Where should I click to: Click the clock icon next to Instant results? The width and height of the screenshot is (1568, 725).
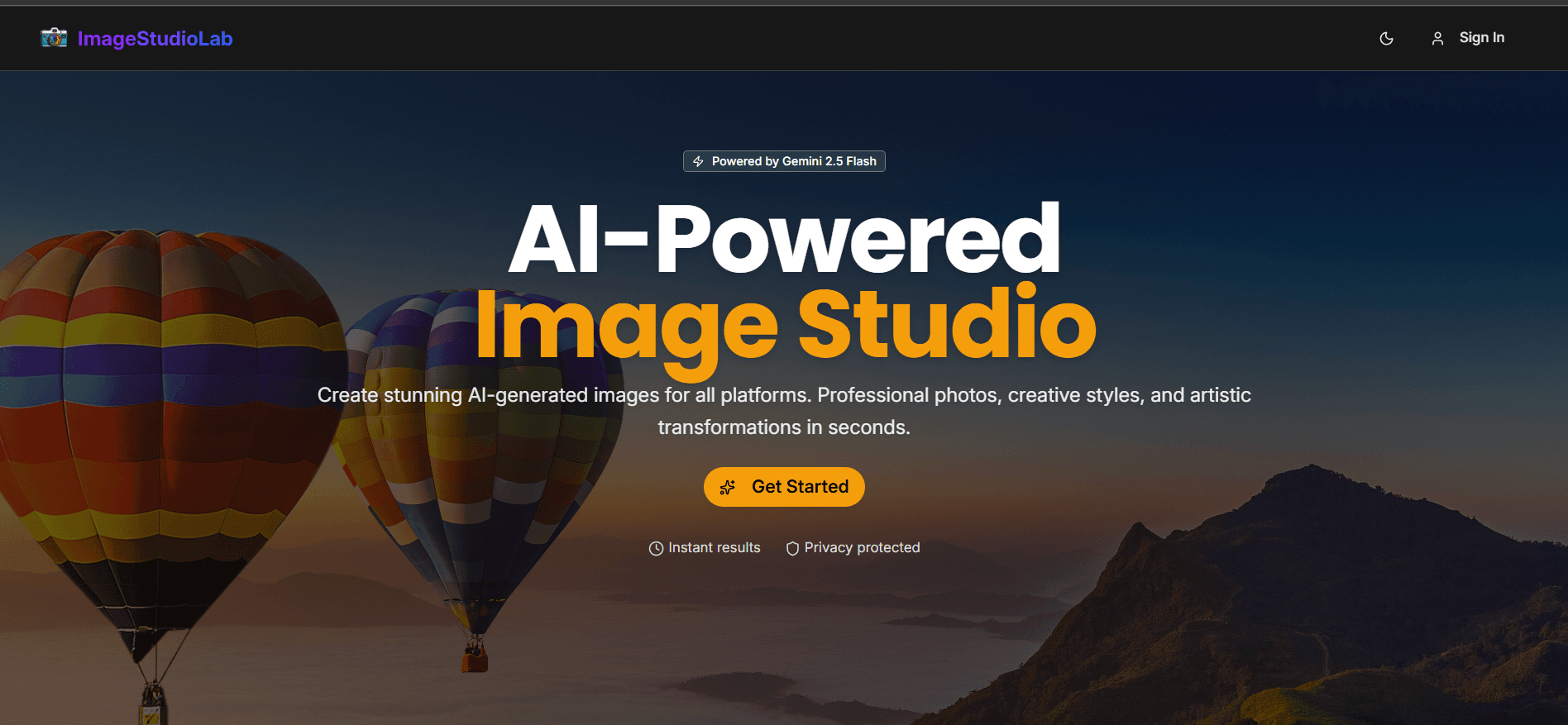point(656,548)
